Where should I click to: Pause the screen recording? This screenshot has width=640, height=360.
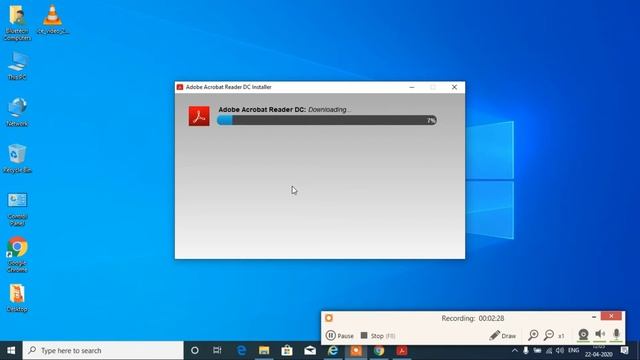coord(340,336)
